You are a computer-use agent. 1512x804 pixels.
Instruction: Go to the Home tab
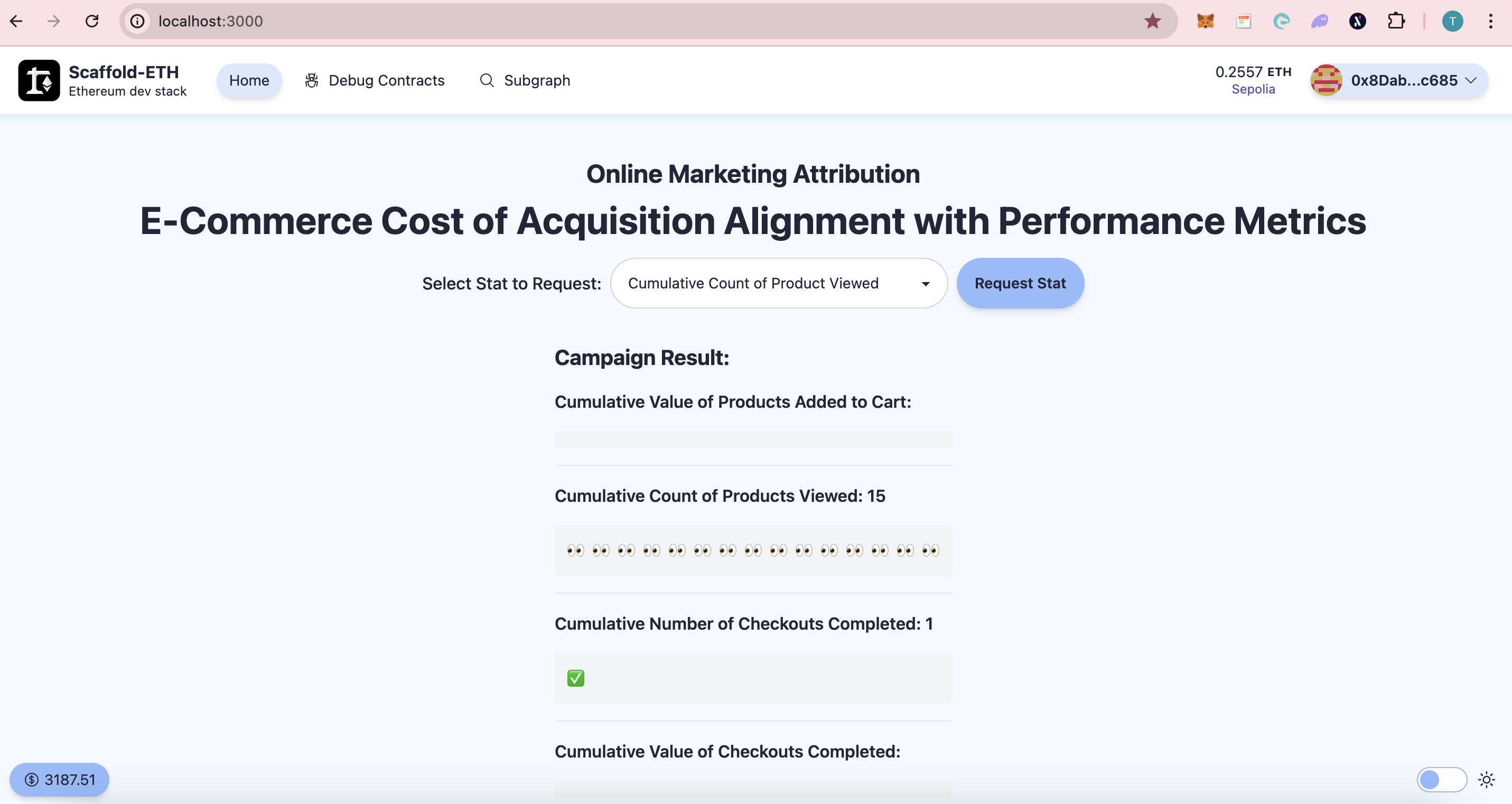click(x=249, y=80)
